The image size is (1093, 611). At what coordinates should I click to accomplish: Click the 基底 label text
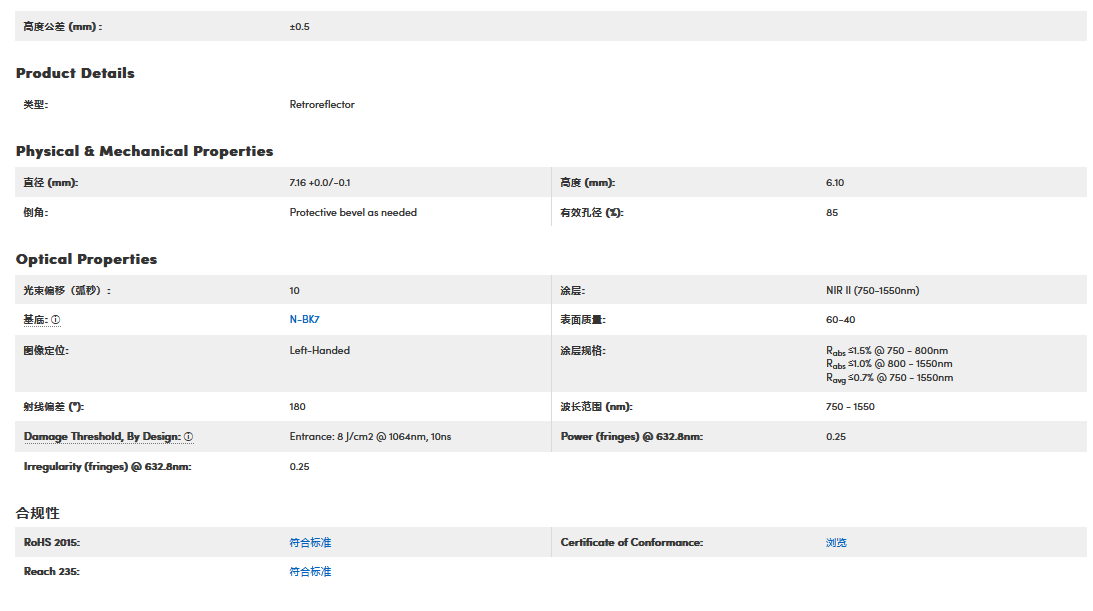point(35,320)
